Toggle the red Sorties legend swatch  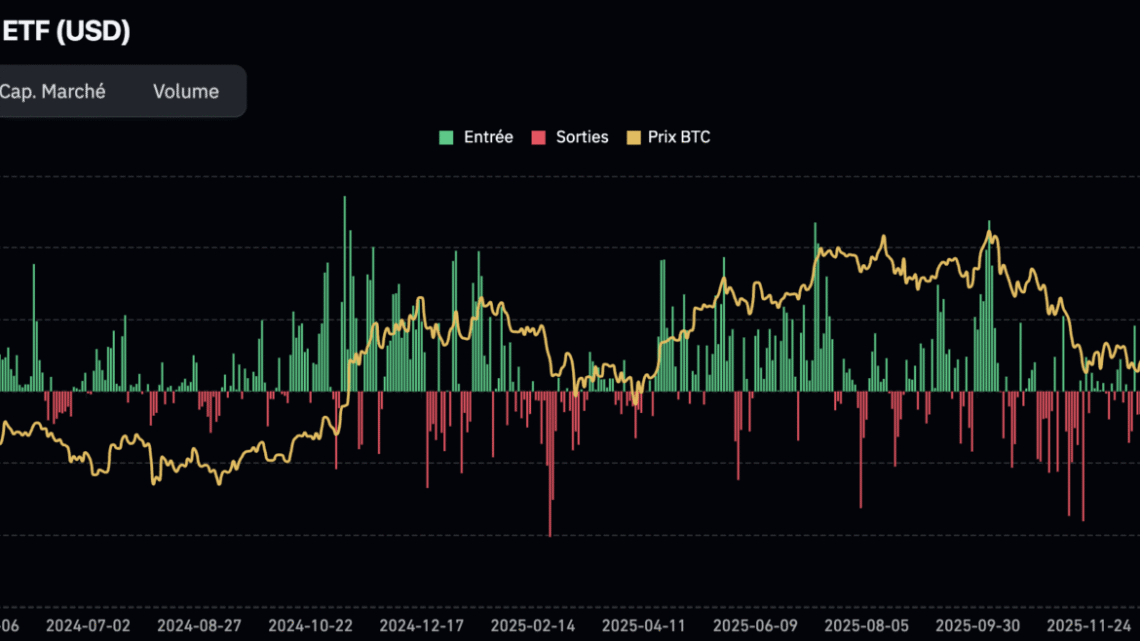tap(538, 137)
